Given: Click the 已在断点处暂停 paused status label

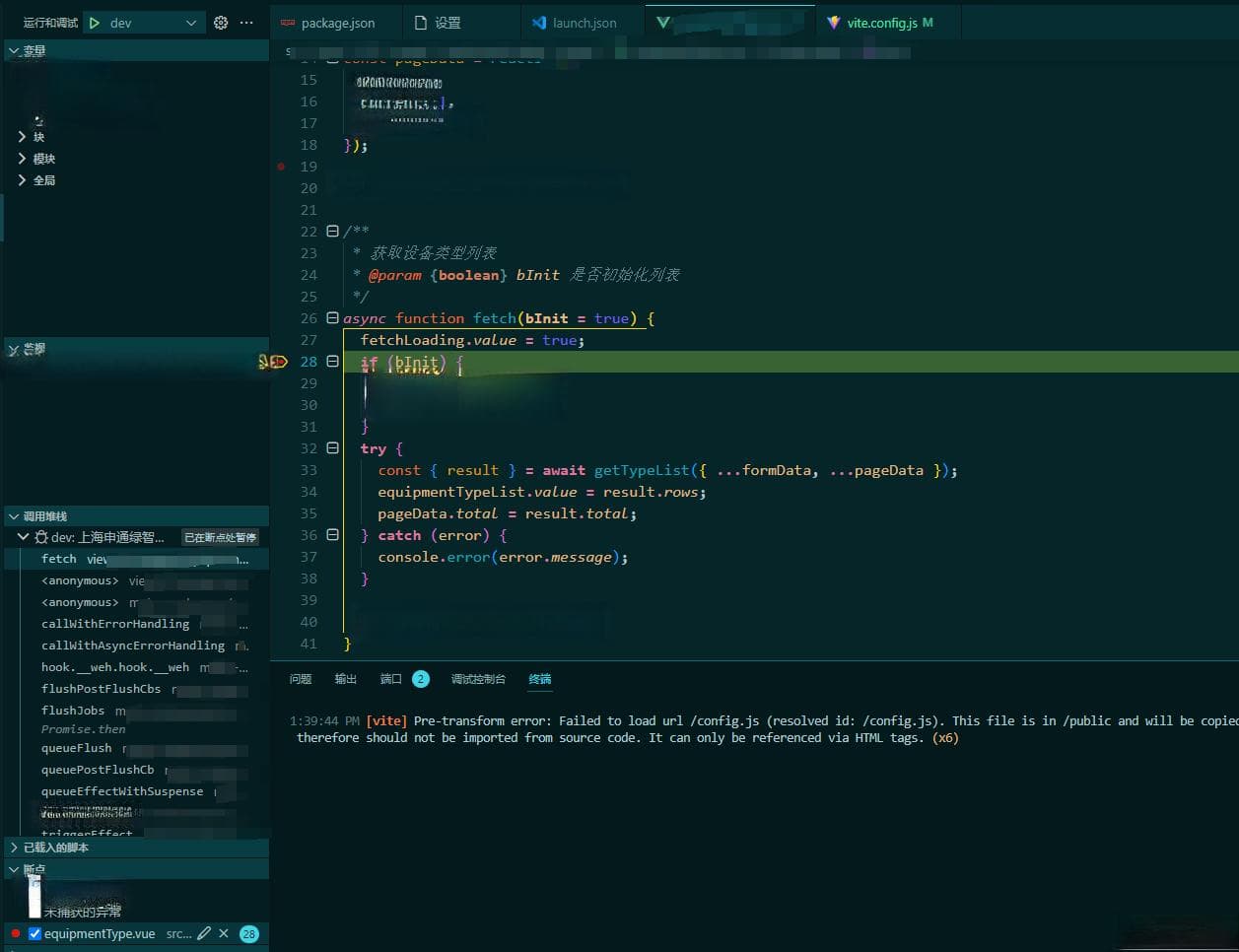Looking at the screenshot, I should point(221,537).
